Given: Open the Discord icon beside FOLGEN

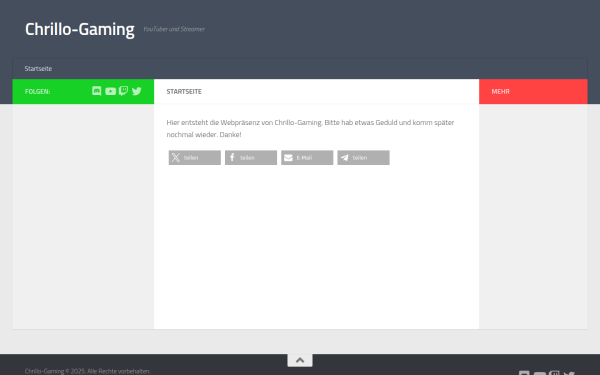Looking at the screenshot, I should coord(97,91).
